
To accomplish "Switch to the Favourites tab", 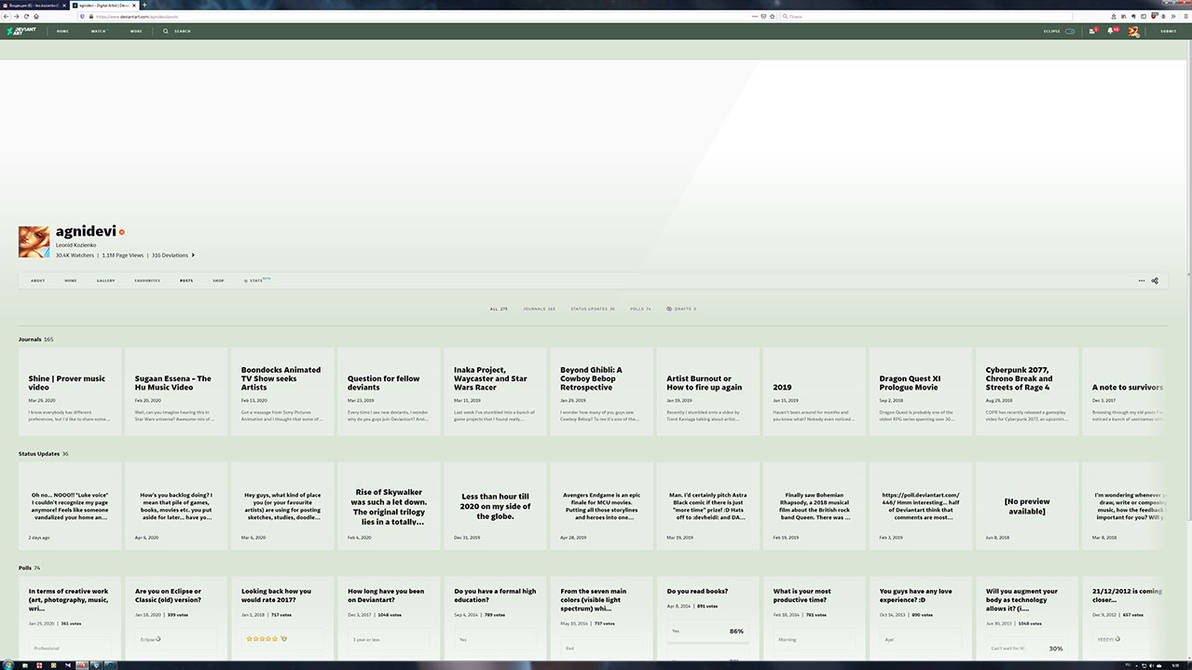I will click(x=147, y=281).
